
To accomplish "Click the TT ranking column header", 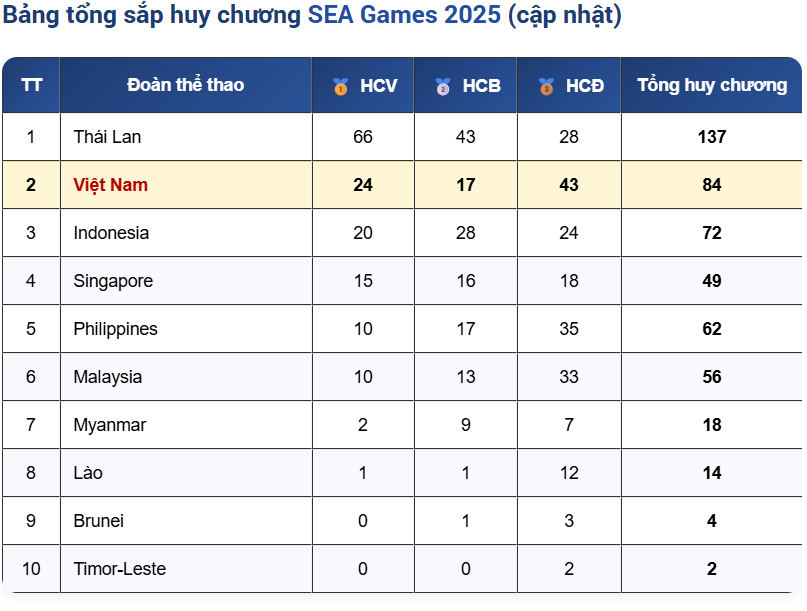I will (31, 85).
